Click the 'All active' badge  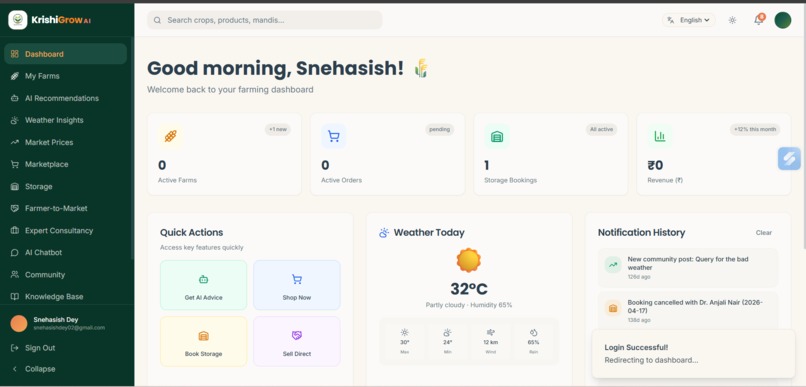click(x=601, y=130)
